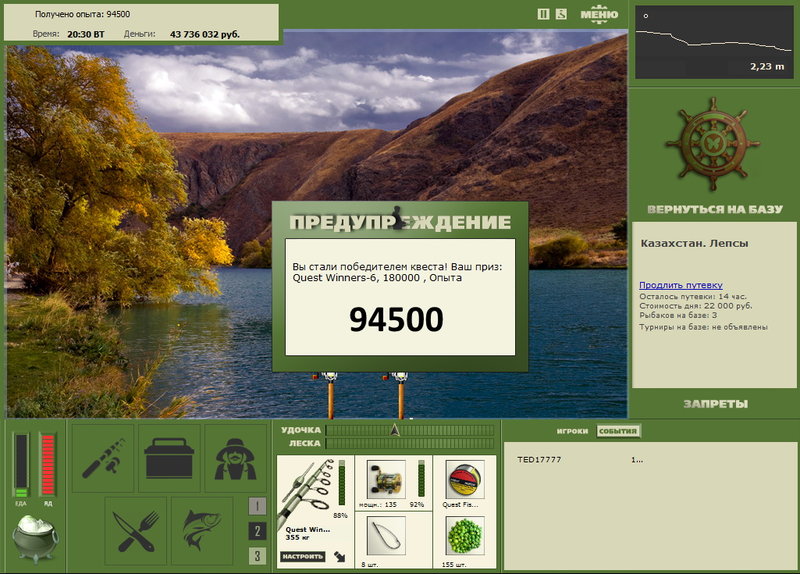
Task: Select rod slot 1
Action: click(x=257, y=506)
